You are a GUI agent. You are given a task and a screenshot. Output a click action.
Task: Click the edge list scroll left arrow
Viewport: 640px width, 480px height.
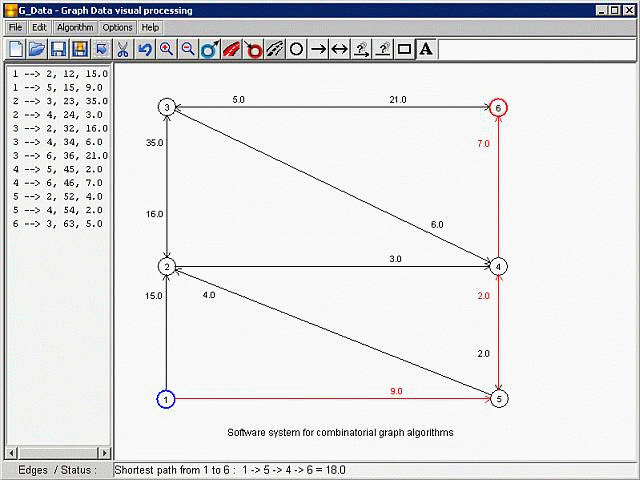click(x=11, y=452)
